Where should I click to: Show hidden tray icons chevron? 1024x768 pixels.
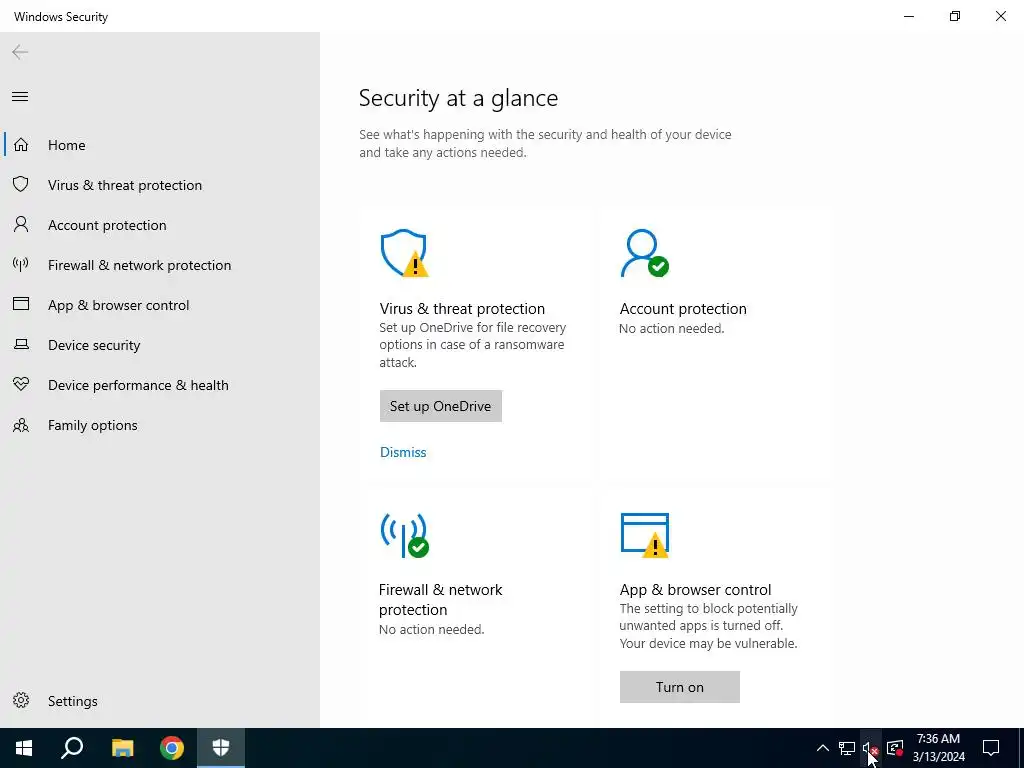pos(823,748)
